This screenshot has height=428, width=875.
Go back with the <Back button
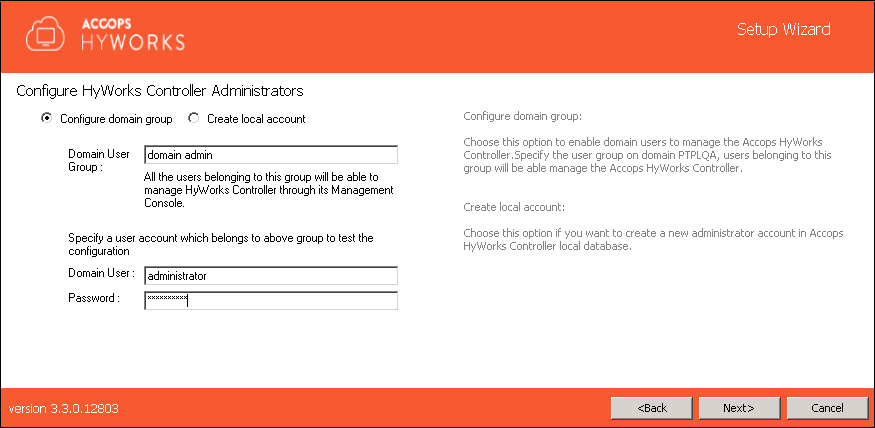click(x=651, y=408)
